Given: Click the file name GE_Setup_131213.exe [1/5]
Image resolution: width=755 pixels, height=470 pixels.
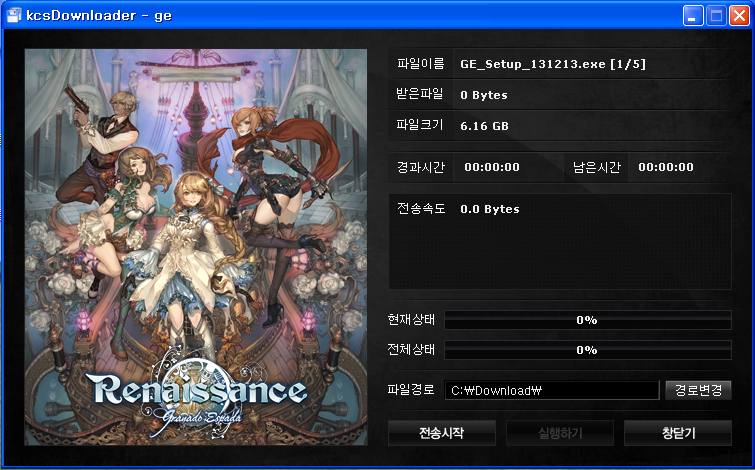Looking at the screenshot, I should pos(553,64).
